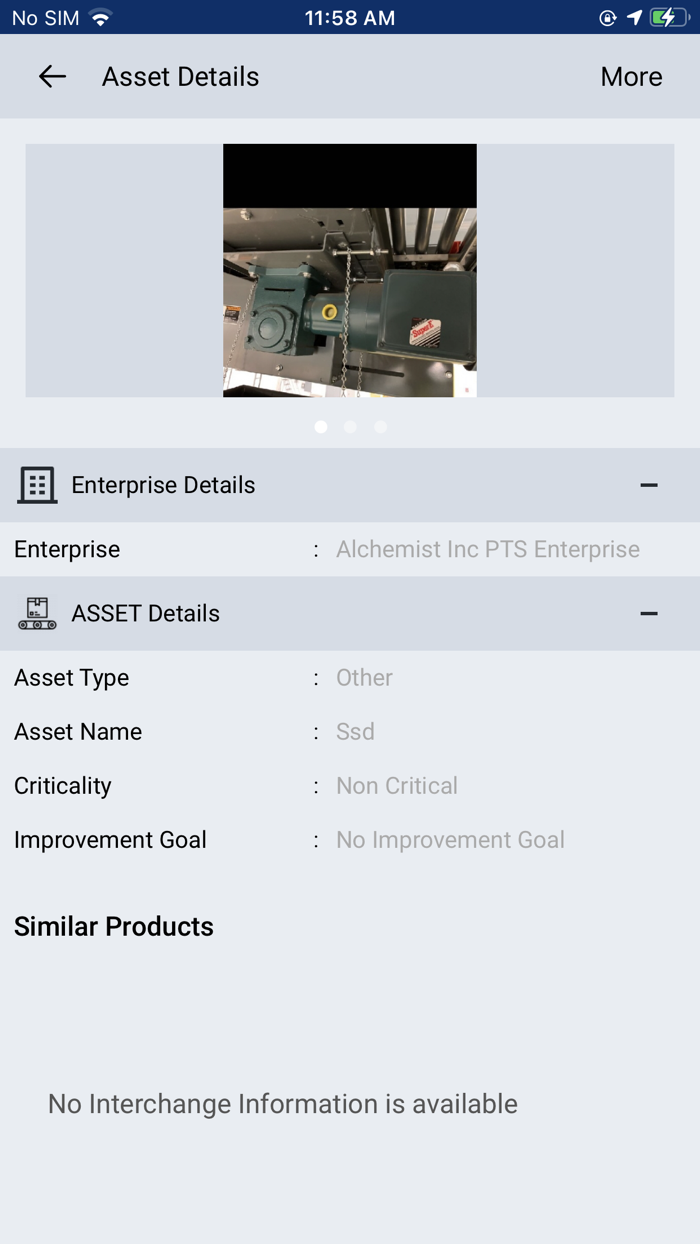The image size is (700, 1244).
Task: Select the third carousel page dot
Action: 380,426
